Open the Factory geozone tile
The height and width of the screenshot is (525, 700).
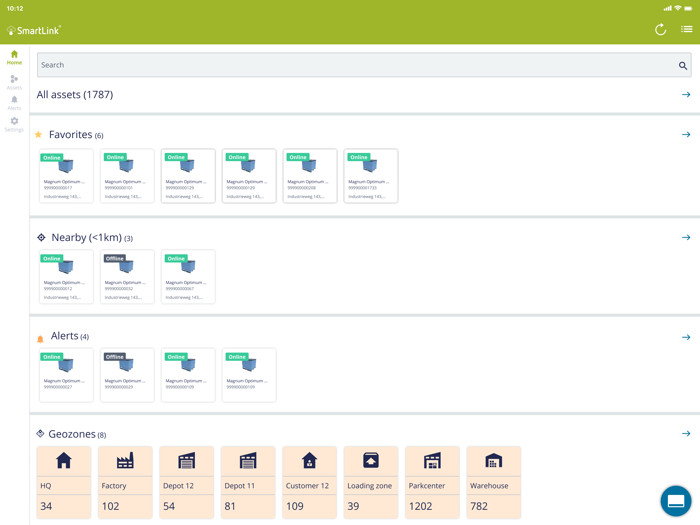pos(125,482)
